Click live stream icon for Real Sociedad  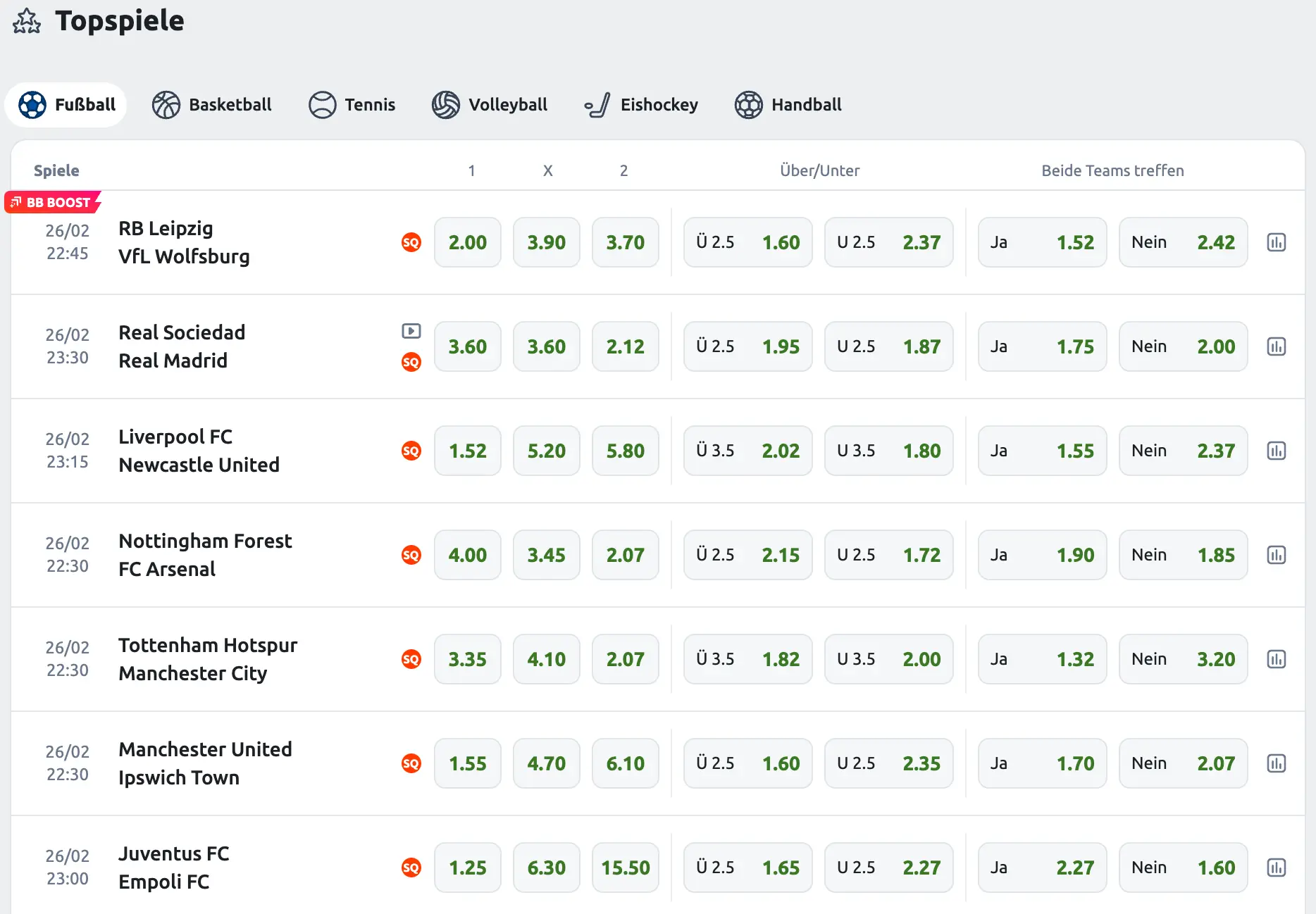point(411,331)
